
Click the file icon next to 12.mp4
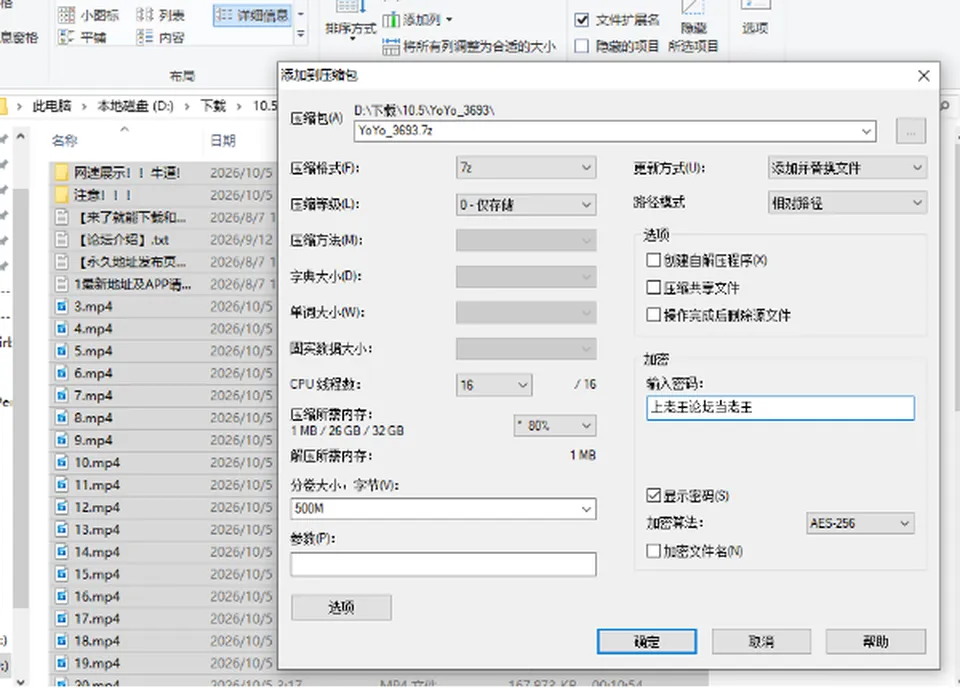61,507
